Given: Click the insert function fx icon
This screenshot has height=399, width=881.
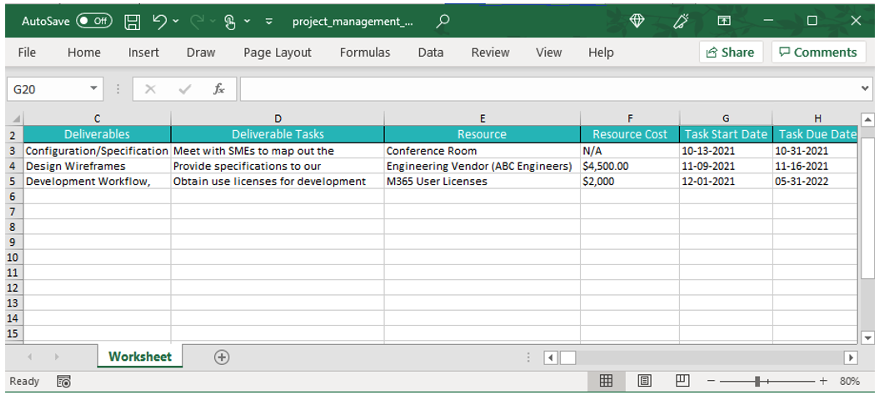Looking at the screenshot, I should 219,89.
